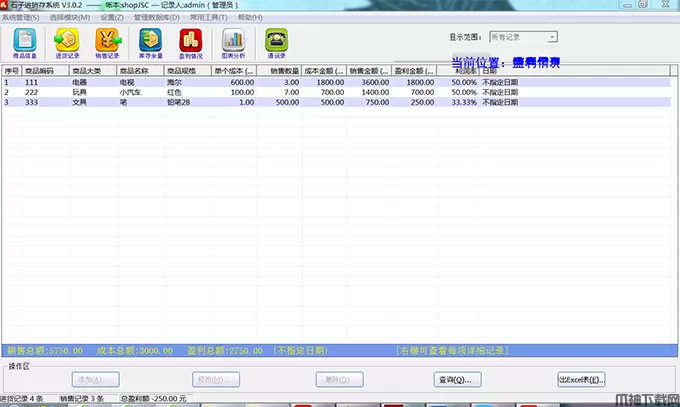Image resolution: width=680 pixels, height=407 pixels.
Task: Select the 盈利情况 toolbar icon
Action: tap(190, 42)
